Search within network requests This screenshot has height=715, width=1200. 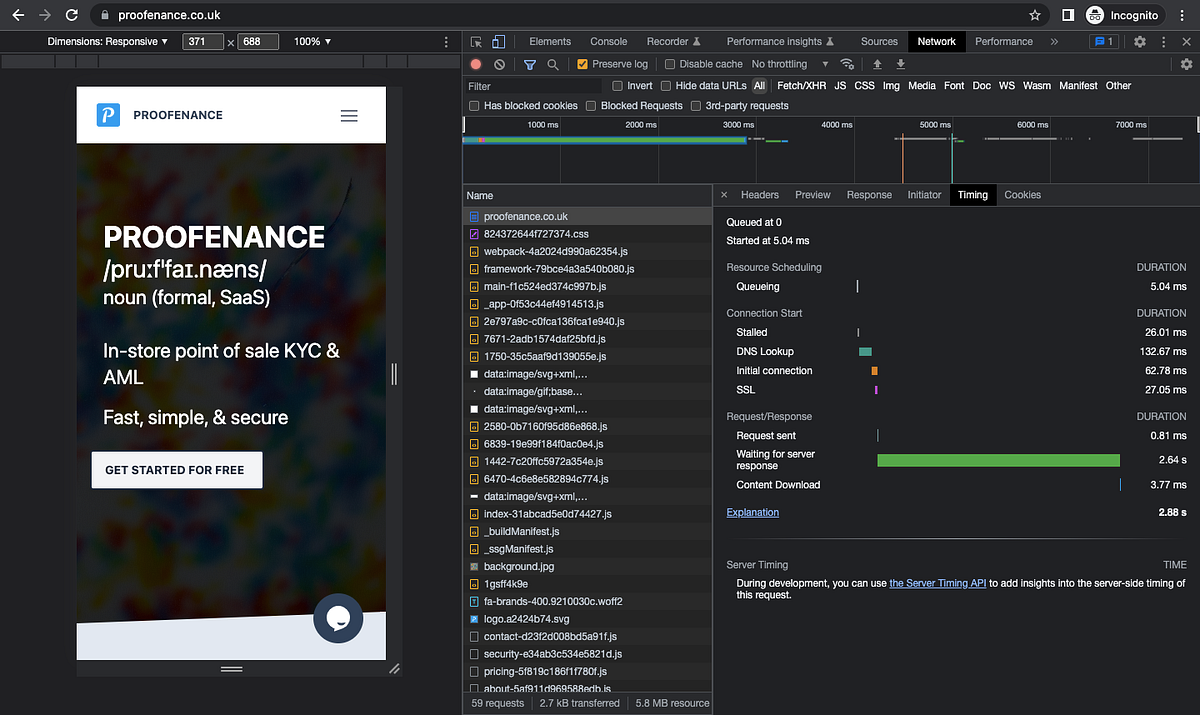(551, 63)
